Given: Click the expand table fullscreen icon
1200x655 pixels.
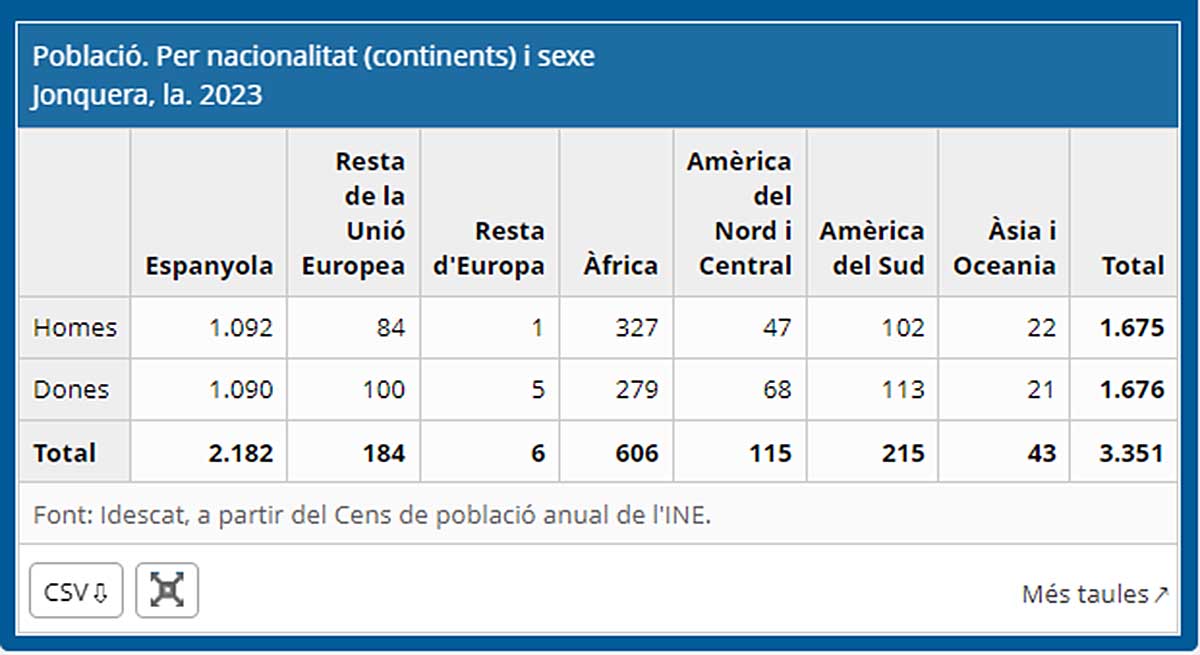Looking at the screenshot, I should click(167, 591).
